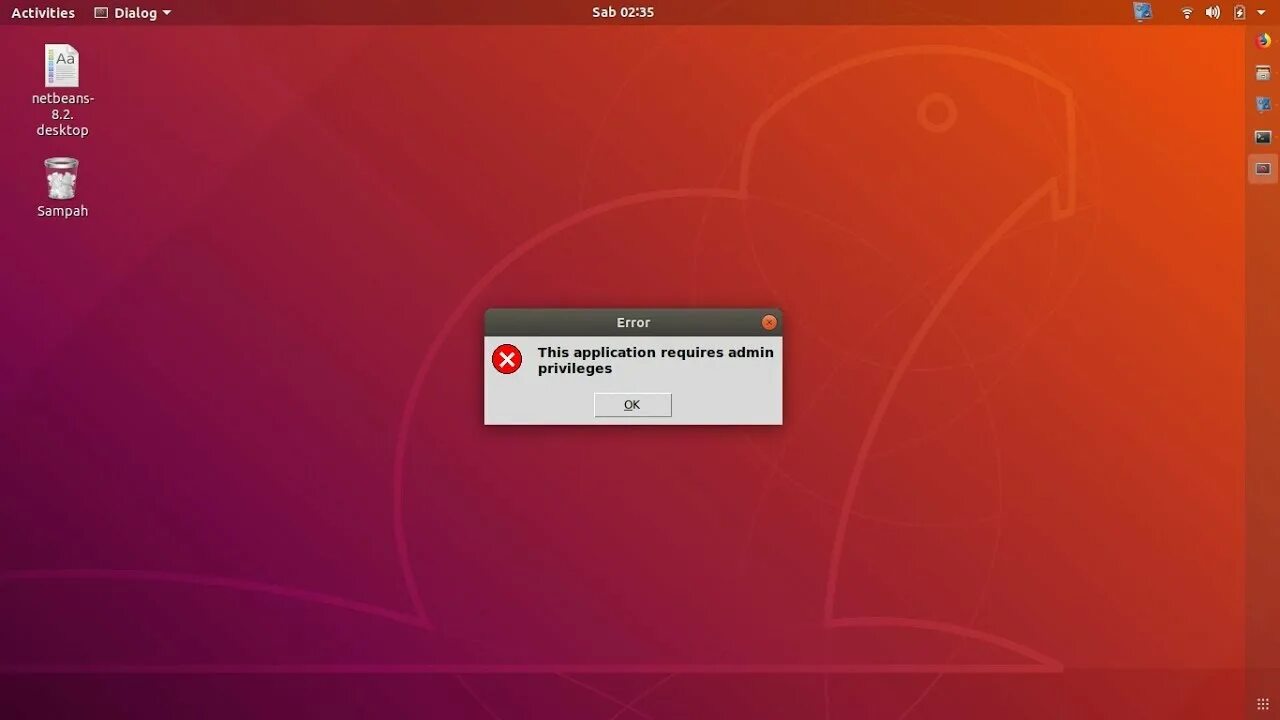This screenshot has width=1280, height=720.
Task: Open the clock showing Sab 02:35
Action: coord(623,13)
